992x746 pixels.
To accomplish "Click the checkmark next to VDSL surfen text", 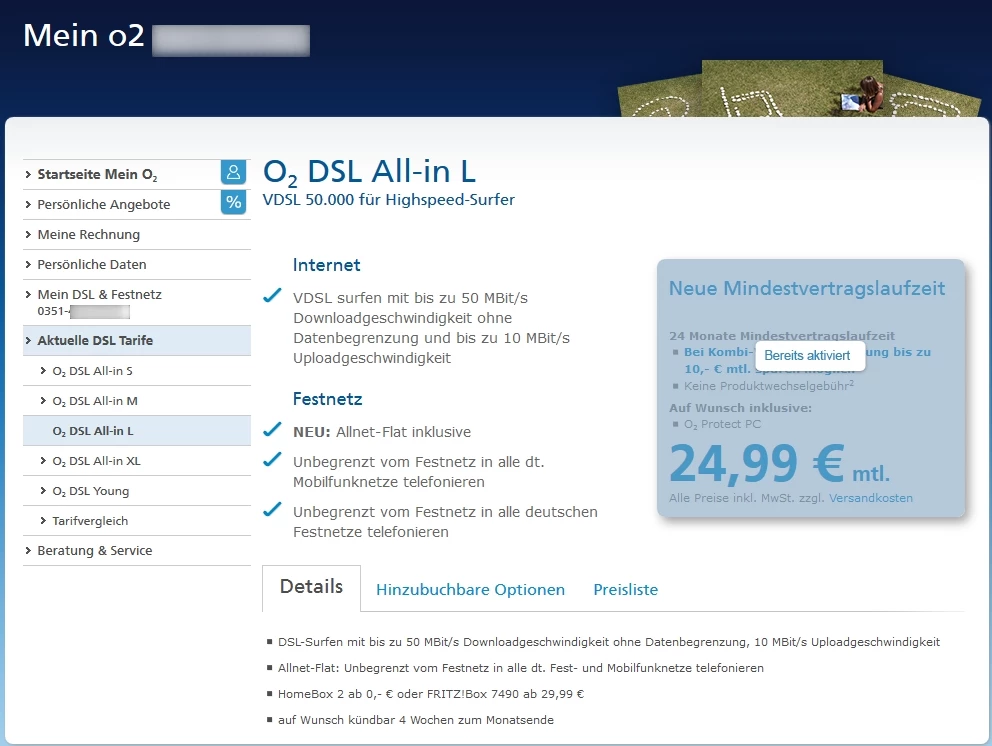I will 272,295.
